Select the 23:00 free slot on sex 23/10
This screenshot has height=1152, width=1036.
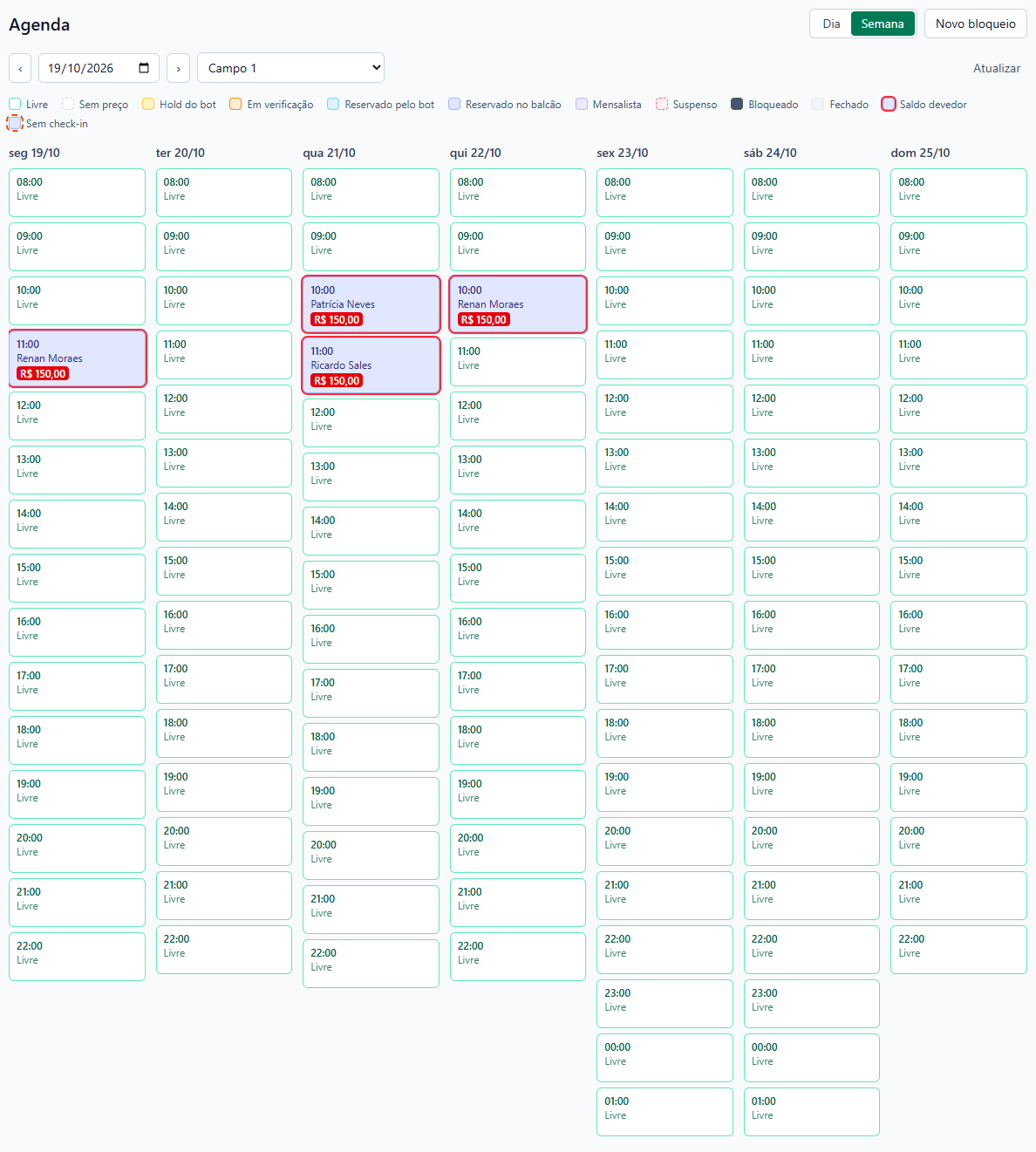tap(665, 1004)
